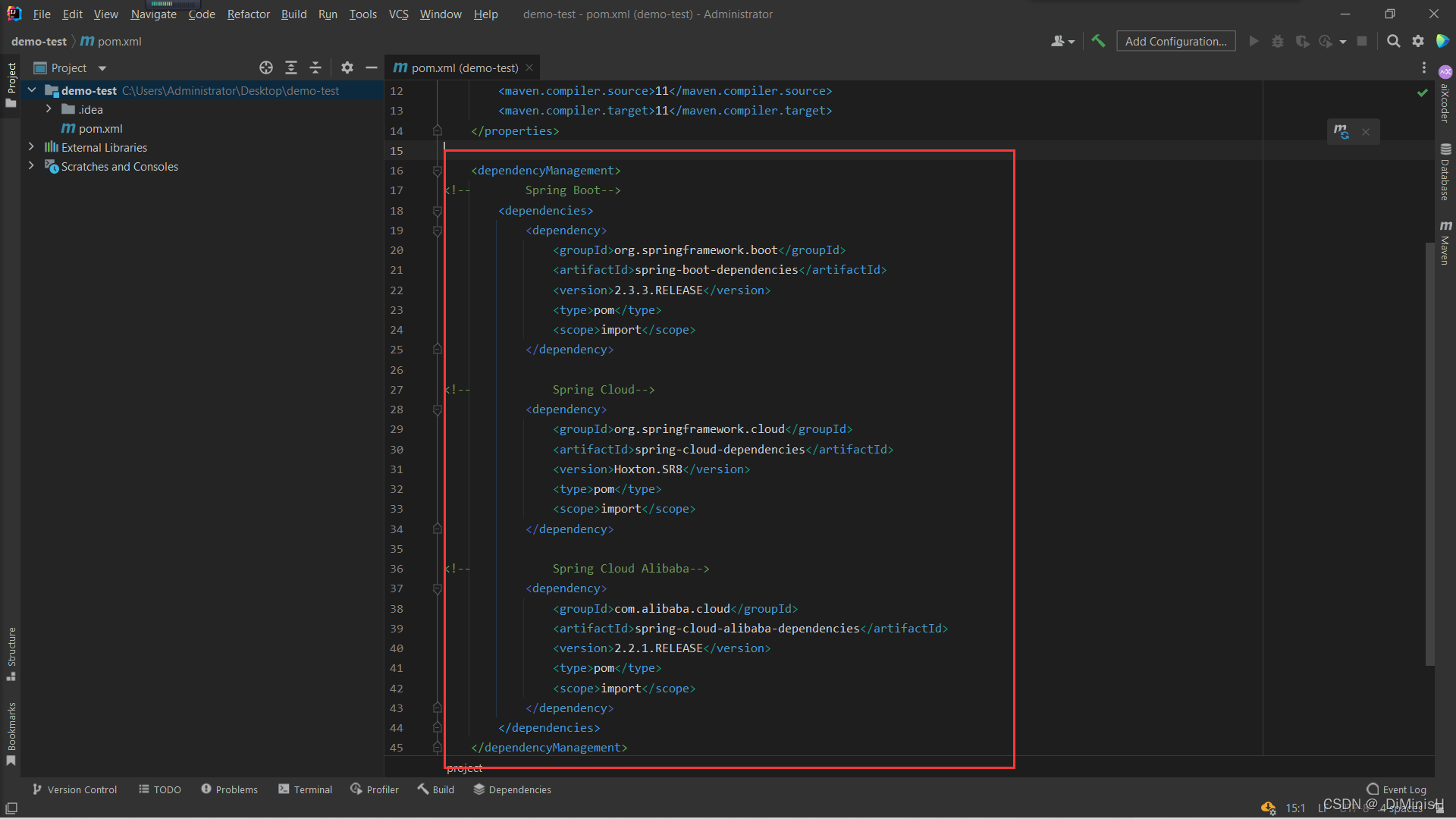The width and height of the screenshot is (1456, 819).
Task: Expand the .idea folder
Action: pos(49,109)
